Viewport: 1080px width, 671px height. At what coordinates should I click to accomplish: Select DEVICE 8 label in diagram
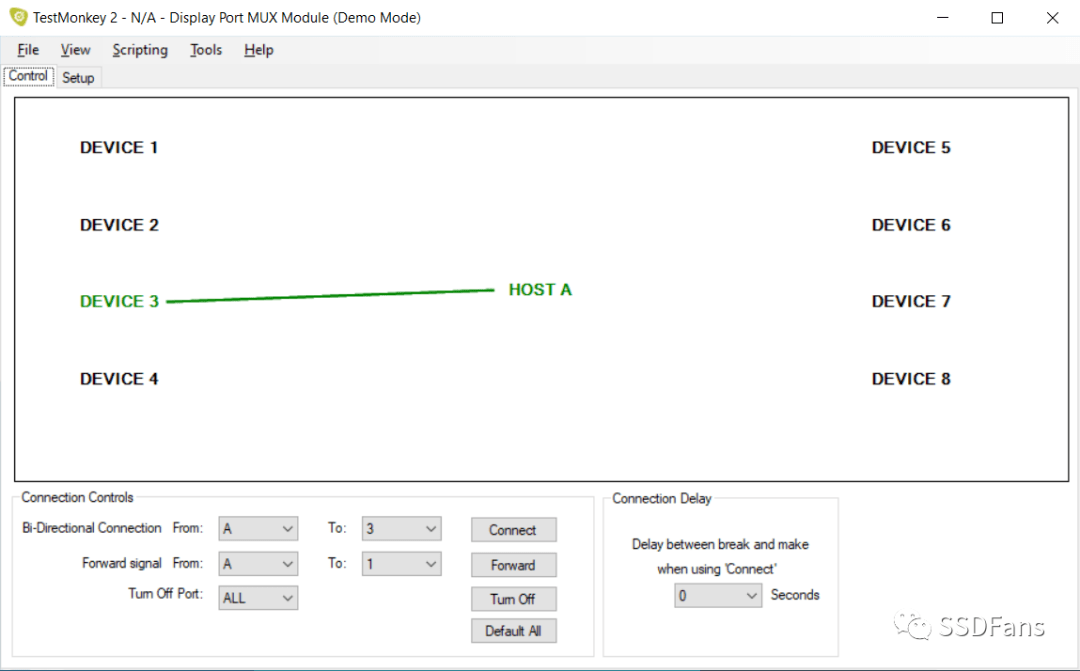tap(911, 379)
